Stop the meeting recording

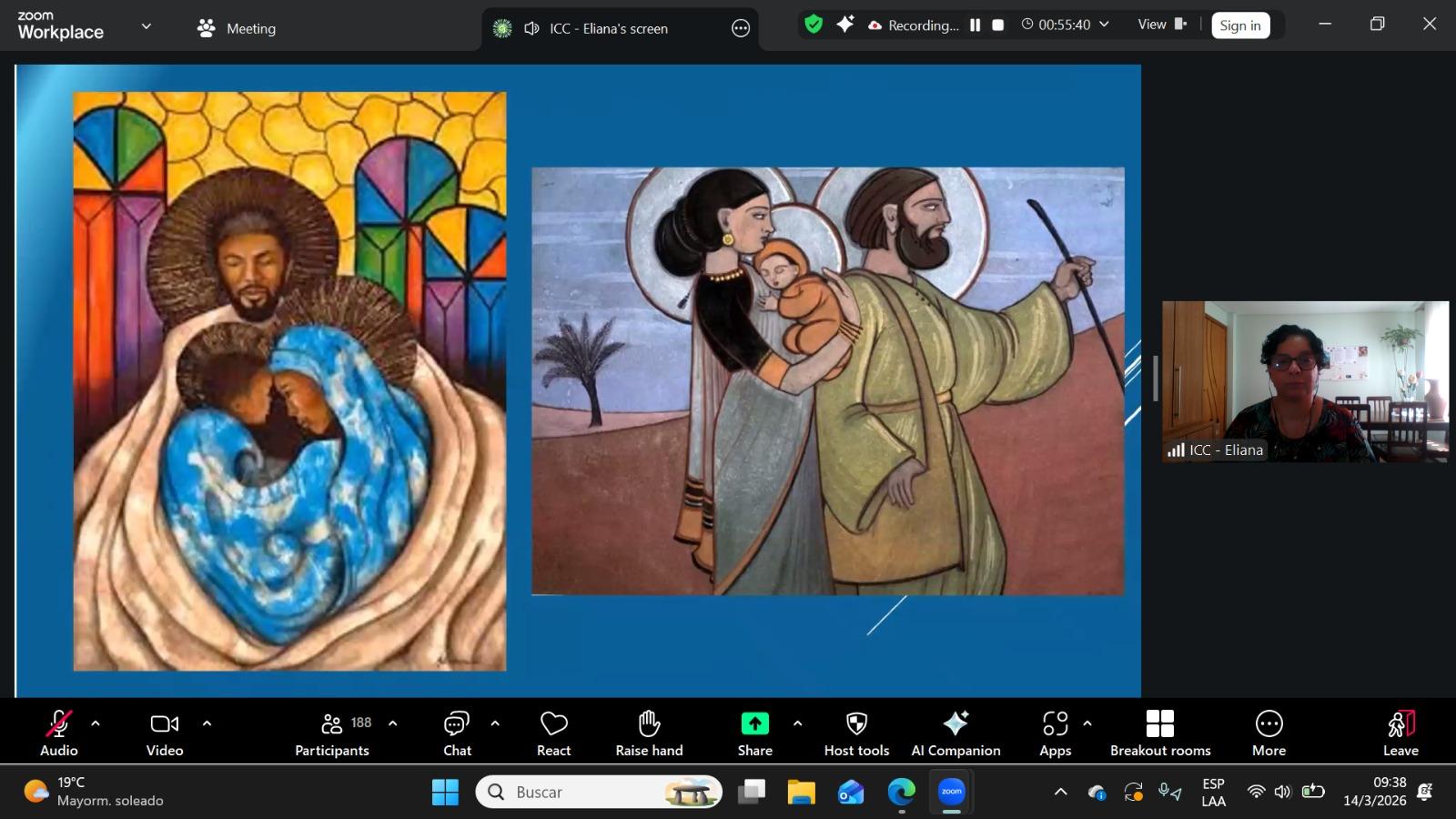998,25
